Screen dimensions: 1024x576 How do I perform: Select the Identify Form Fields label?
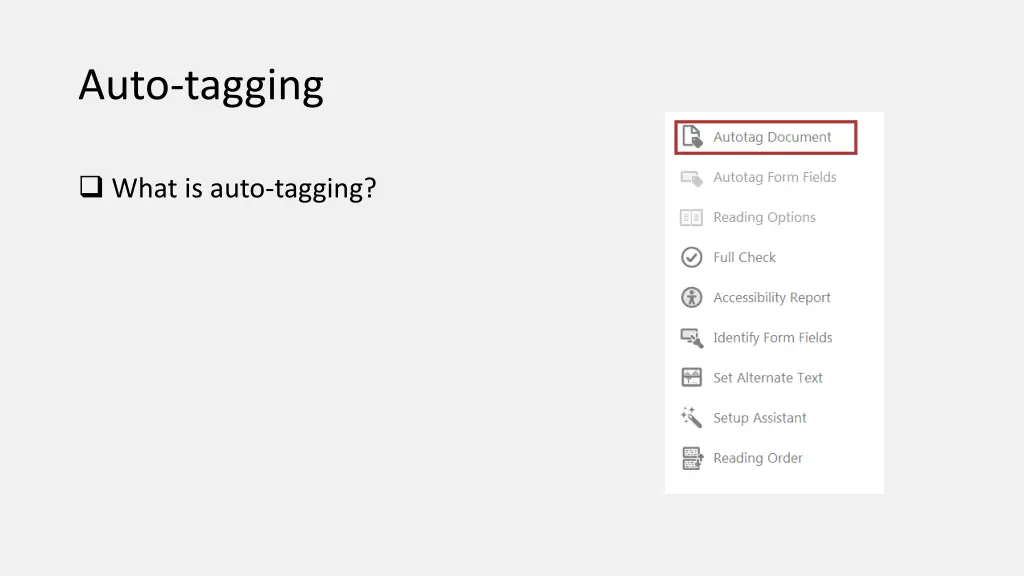pyautogui.click(x=772, y=337)
